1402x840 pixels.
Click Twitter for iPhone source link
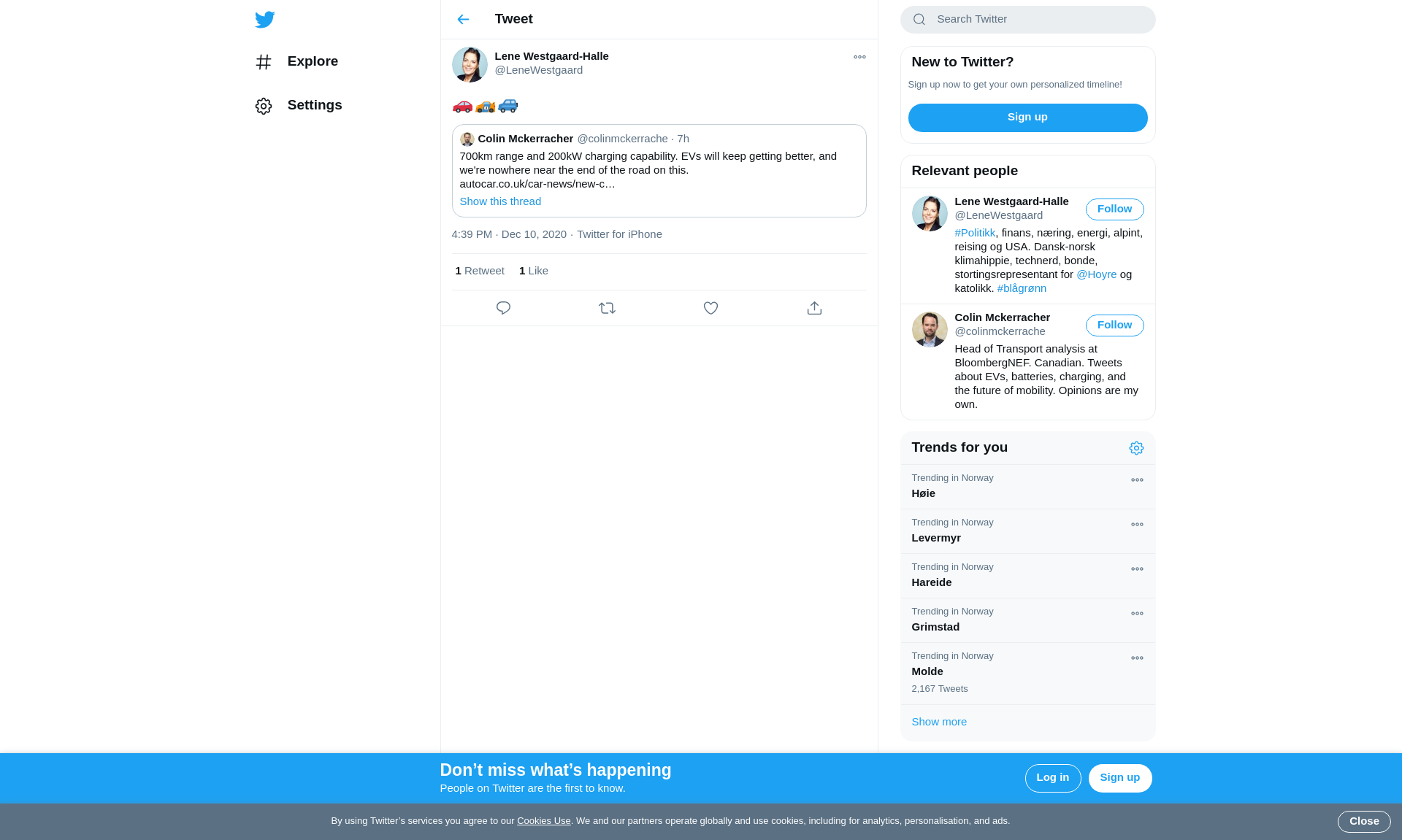click(619, 234)
